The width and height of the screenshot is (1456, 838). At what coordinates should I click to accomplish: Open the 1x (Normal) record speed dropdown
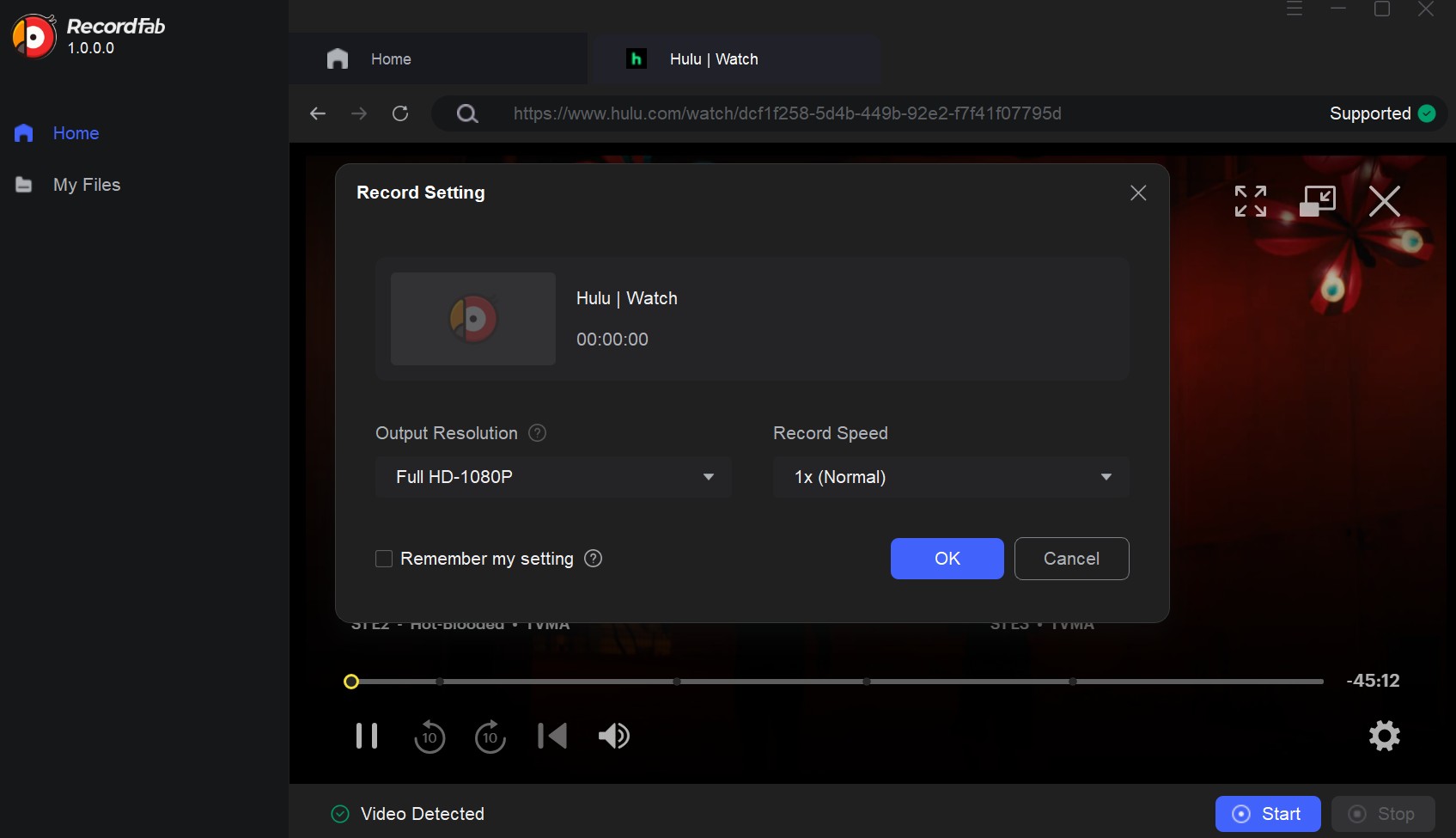[x=951, y=477]
